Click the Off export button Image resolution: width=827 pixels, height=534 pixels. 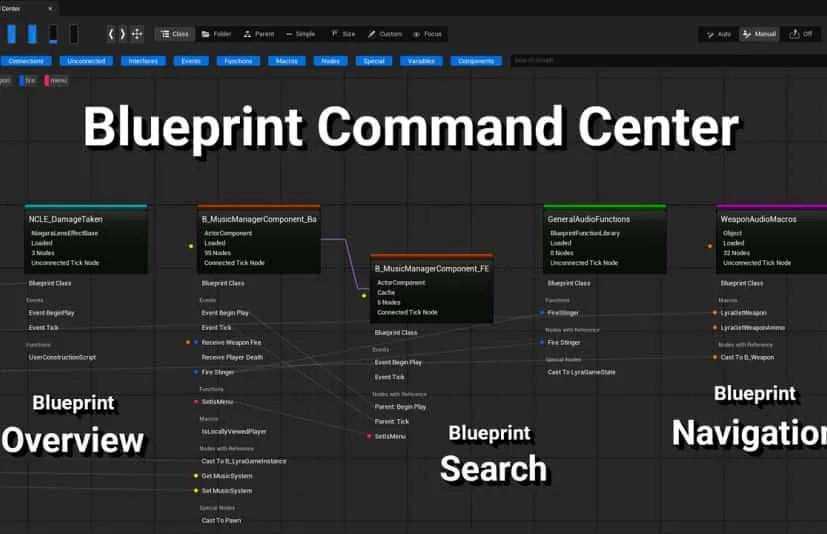(801, 34)
